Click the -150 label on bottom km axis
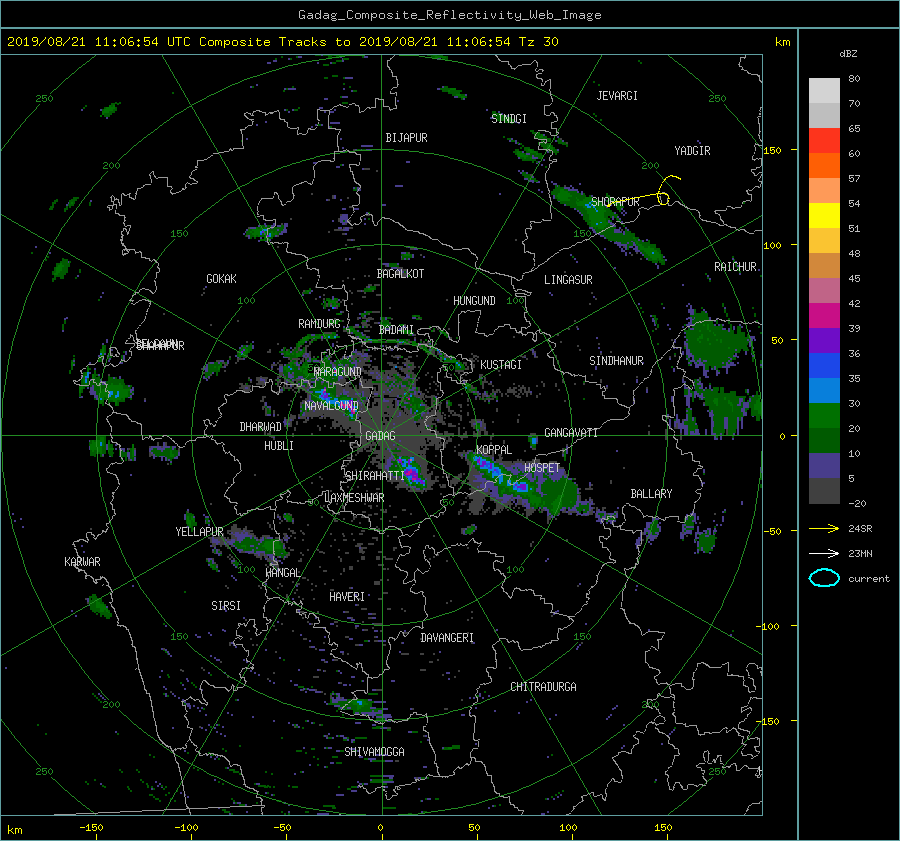900x841 pixels. [91, 828]
